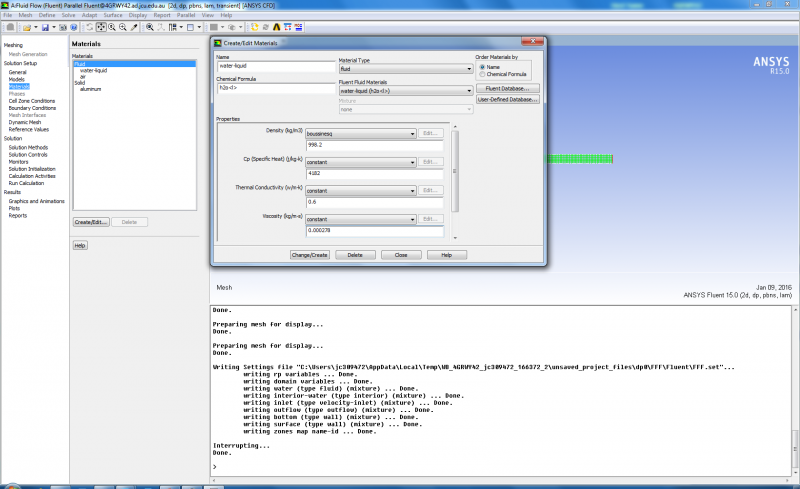Select the probe eyedropper tool
Viewport: 800px width, 489px height.
click(x=134, y=27)
